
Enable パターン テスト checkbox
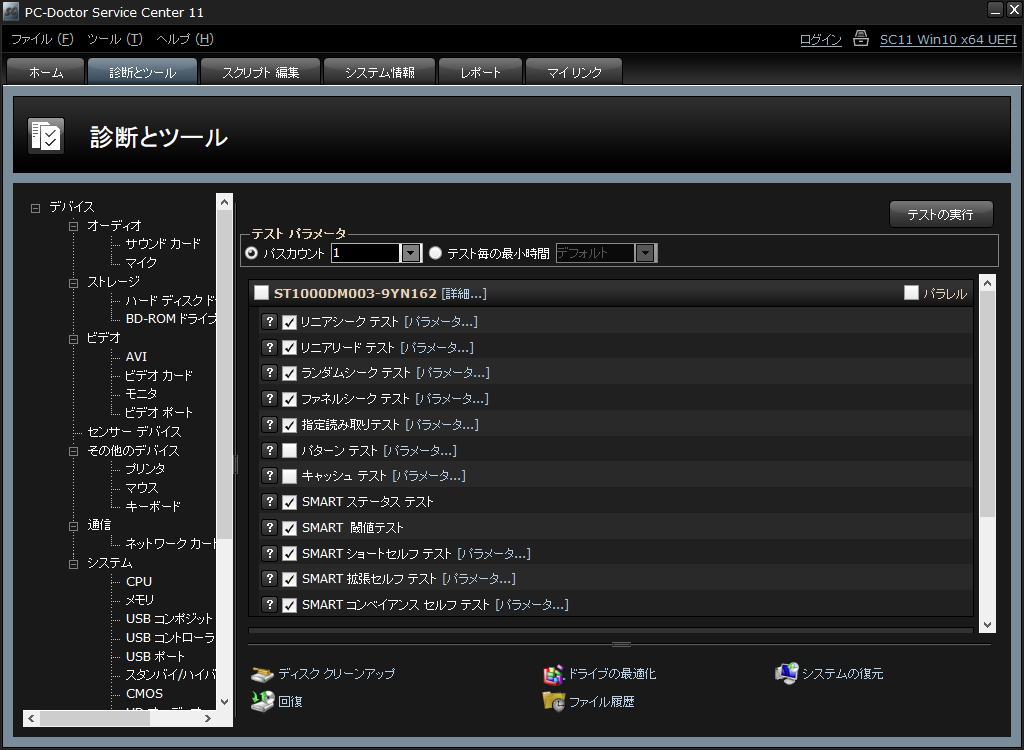289,451
